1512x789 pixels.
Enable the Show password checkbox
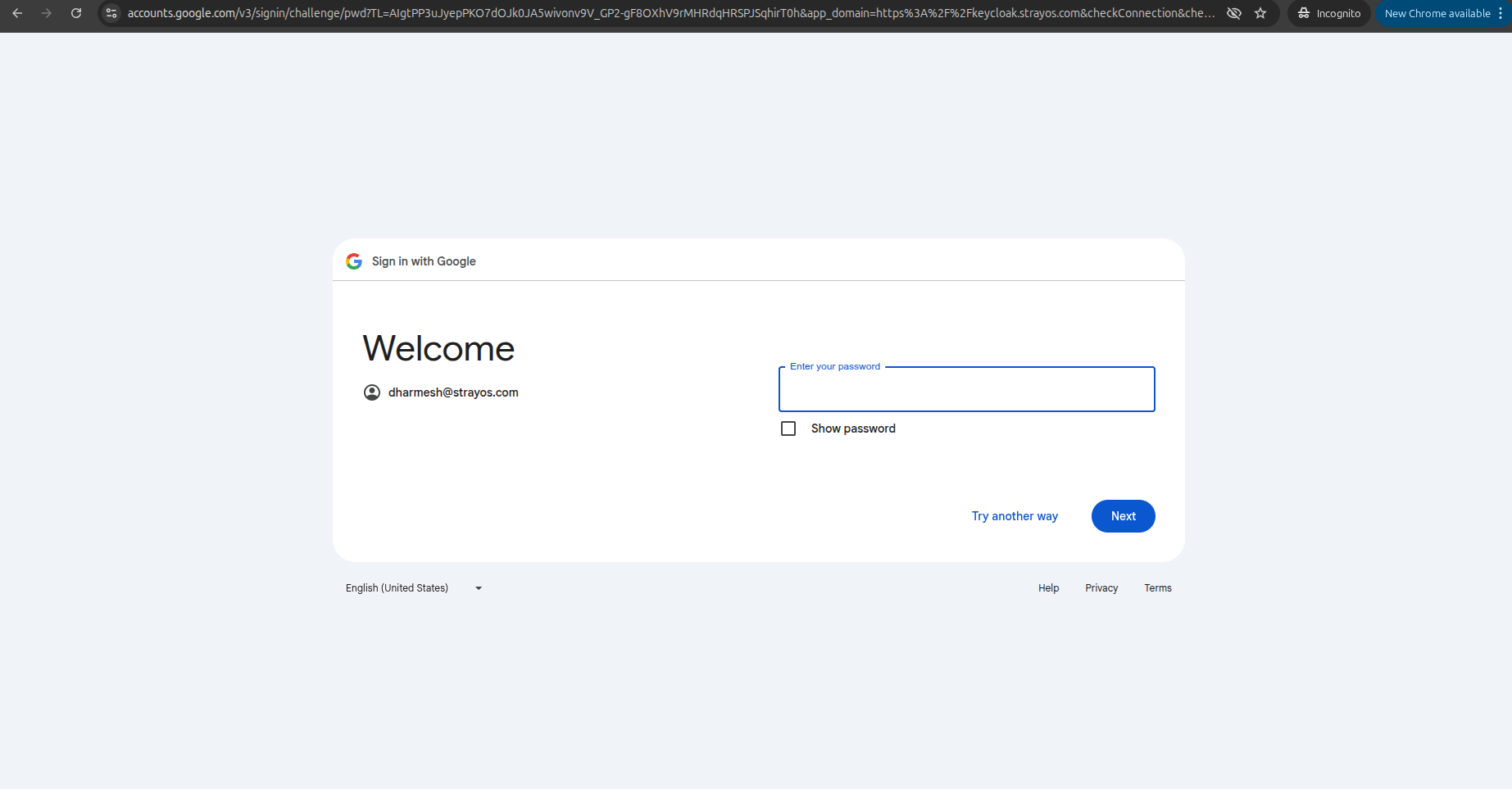(x=788, y=429)
